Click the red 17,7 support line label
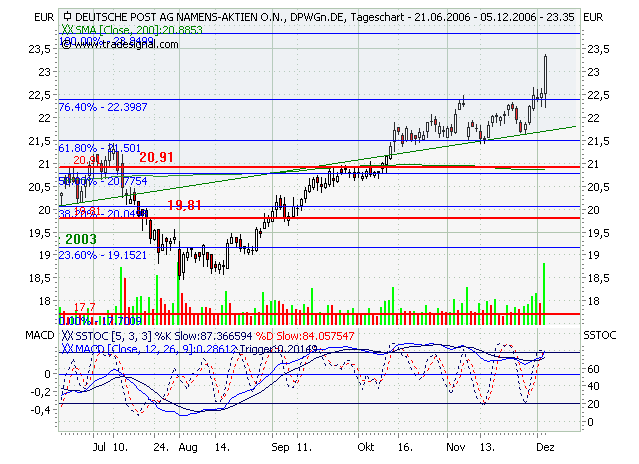This screenshot has width=639, height=464. (84, 307)
